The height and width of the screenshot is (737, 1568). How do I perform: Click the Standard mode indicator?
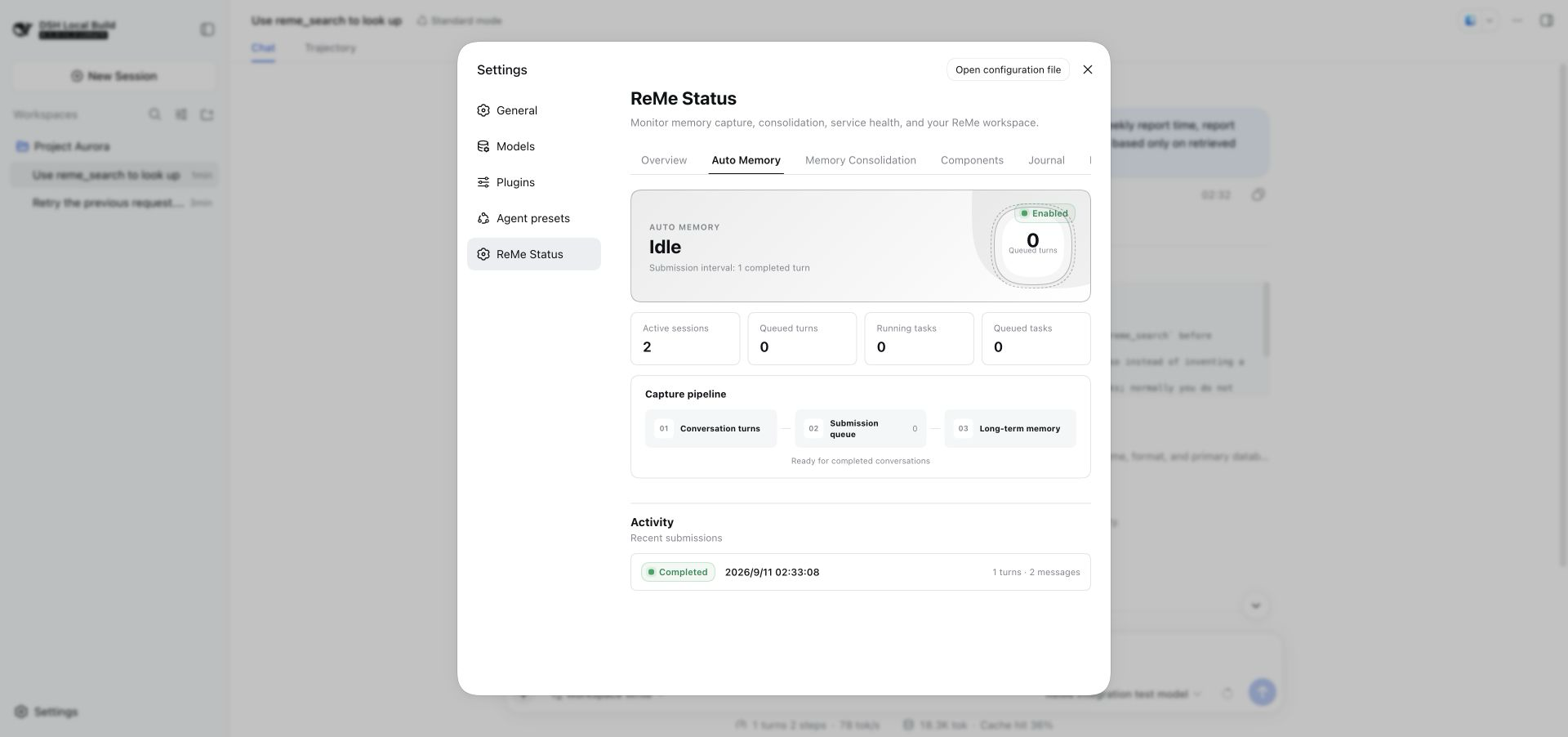[x=459, y=20]
